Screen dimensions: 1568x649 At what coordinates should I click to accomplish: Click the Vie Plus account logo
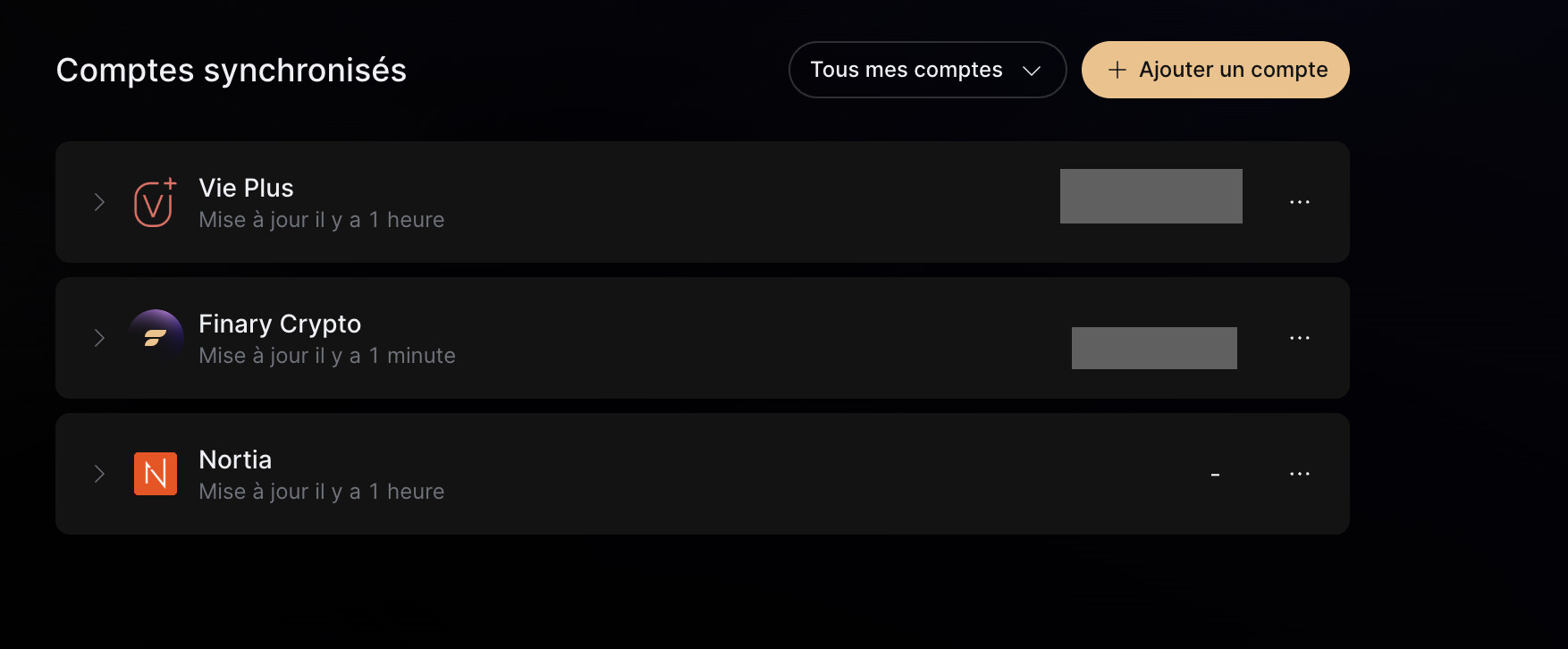click(154, 203)
